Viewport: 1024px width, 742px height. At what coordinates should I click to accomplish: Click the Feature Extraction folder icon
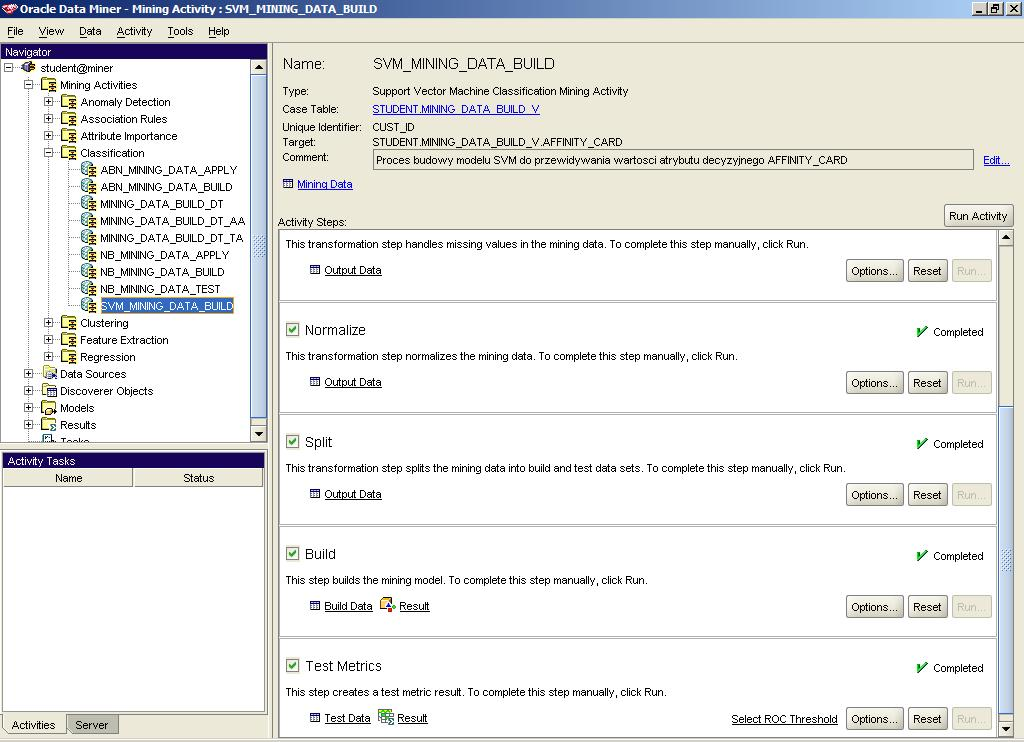click(x=69, y=340)
